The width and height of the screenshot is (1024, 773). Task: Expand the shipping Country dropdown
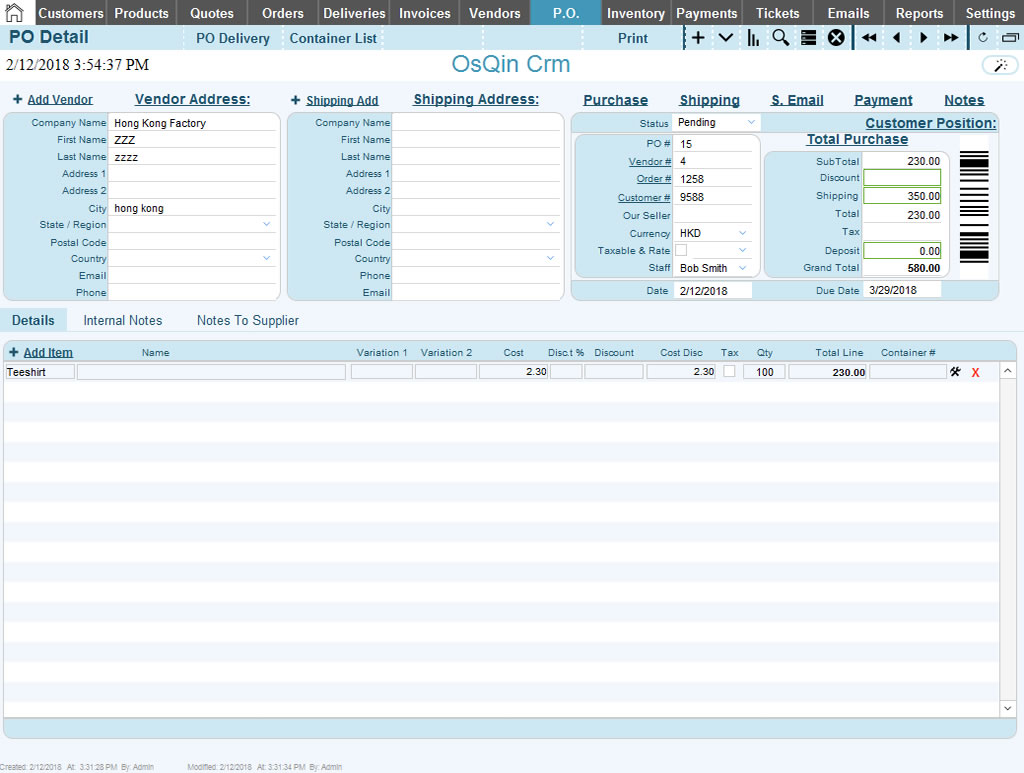551,258
